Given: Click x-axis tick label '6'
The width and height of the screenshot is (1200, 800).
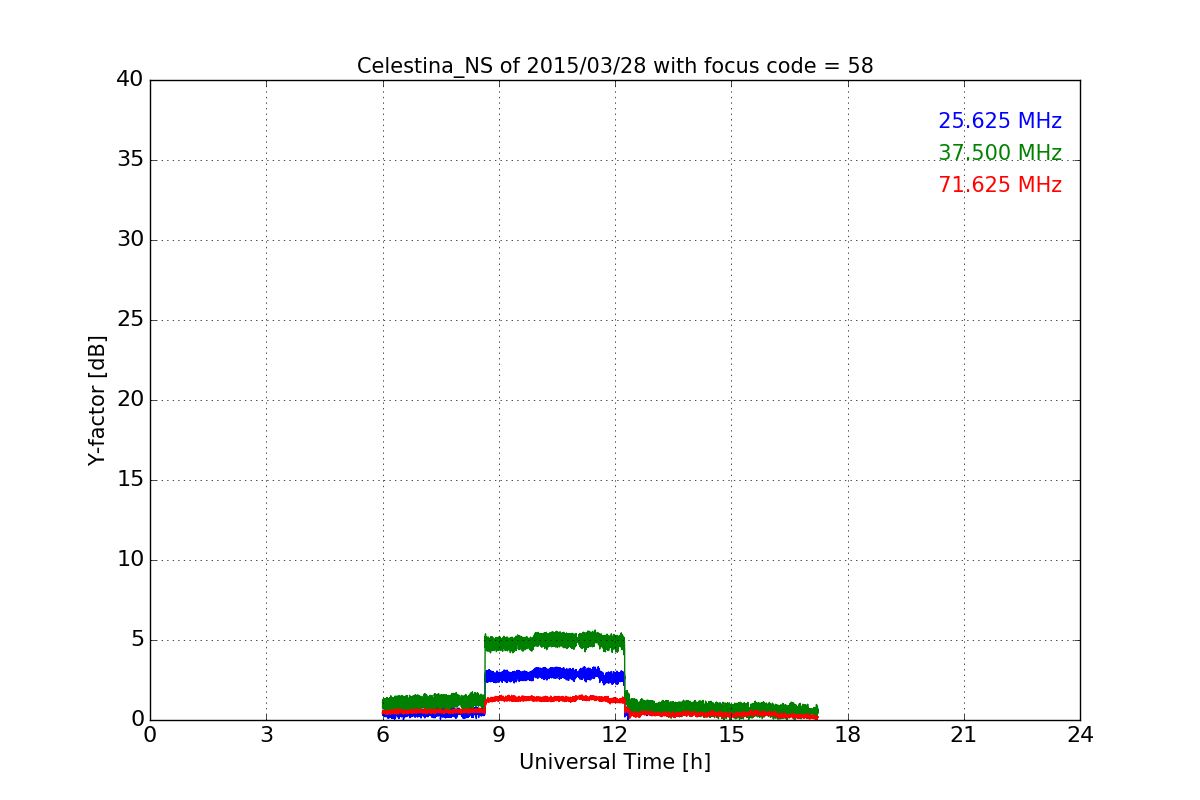Looking at the screenshot, I should pos(382,734).
